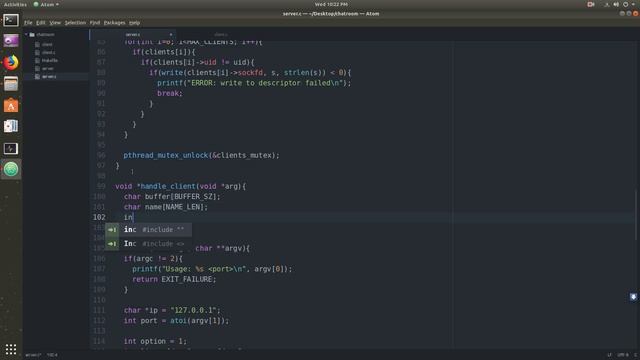Click the printf ERROR write to descriptor line
Image resolution: width=640 pixels, height=360 pixels.
[x=254, y=83]
